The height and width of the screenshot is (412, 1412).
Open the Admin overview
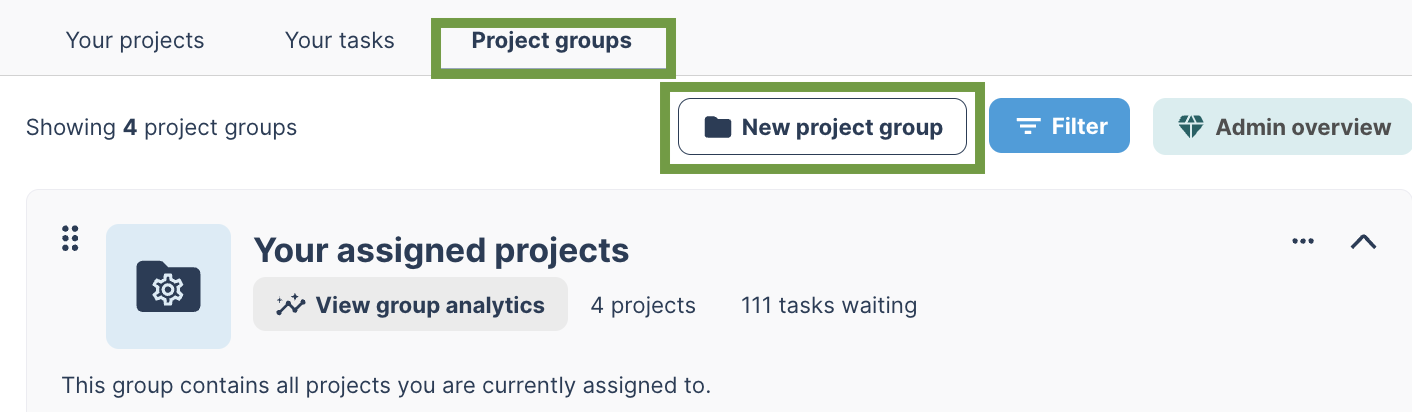(1283, 127)
